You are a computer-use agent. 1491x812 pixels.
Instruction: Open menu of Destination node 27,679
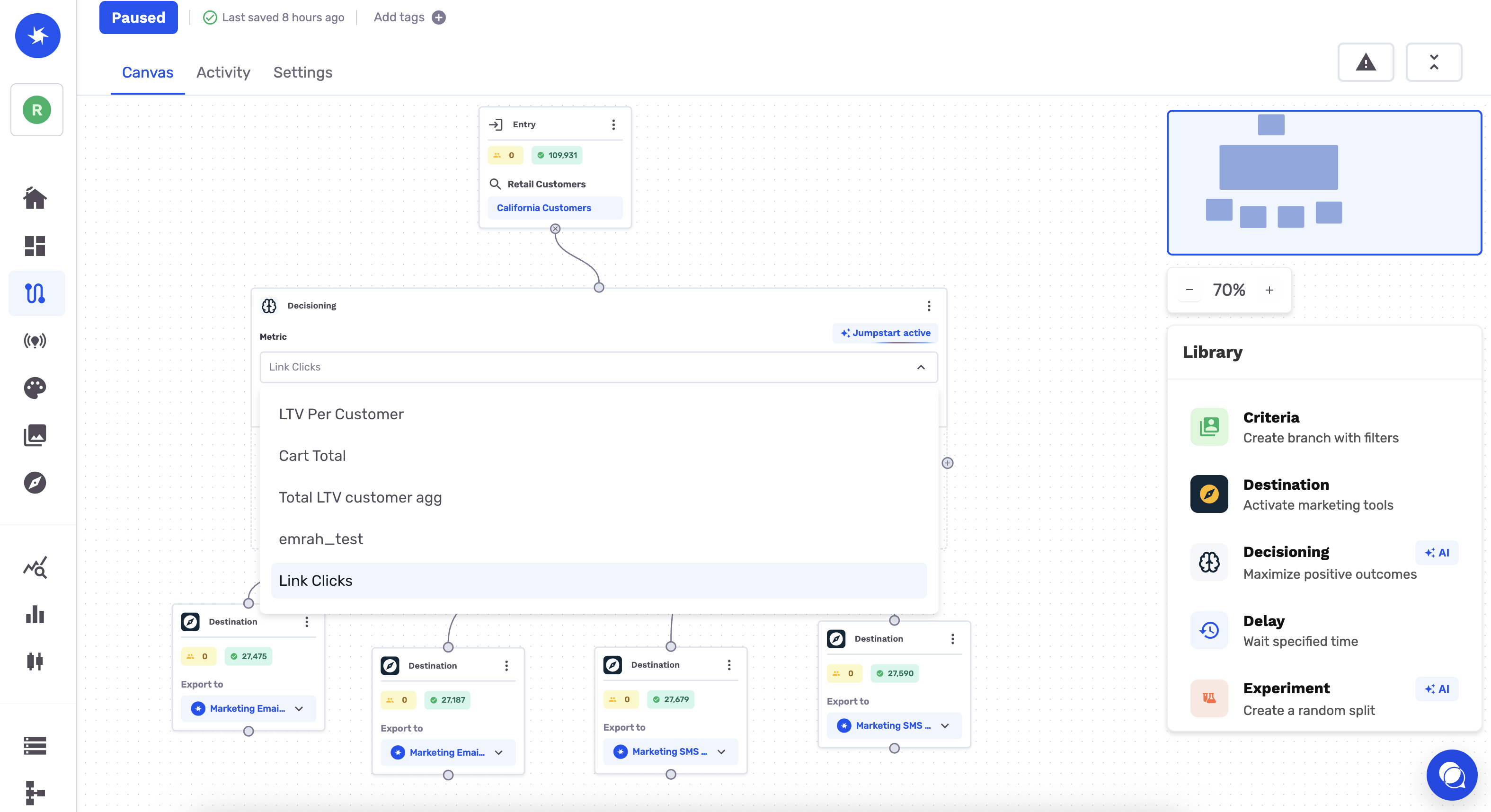(729, 665)
